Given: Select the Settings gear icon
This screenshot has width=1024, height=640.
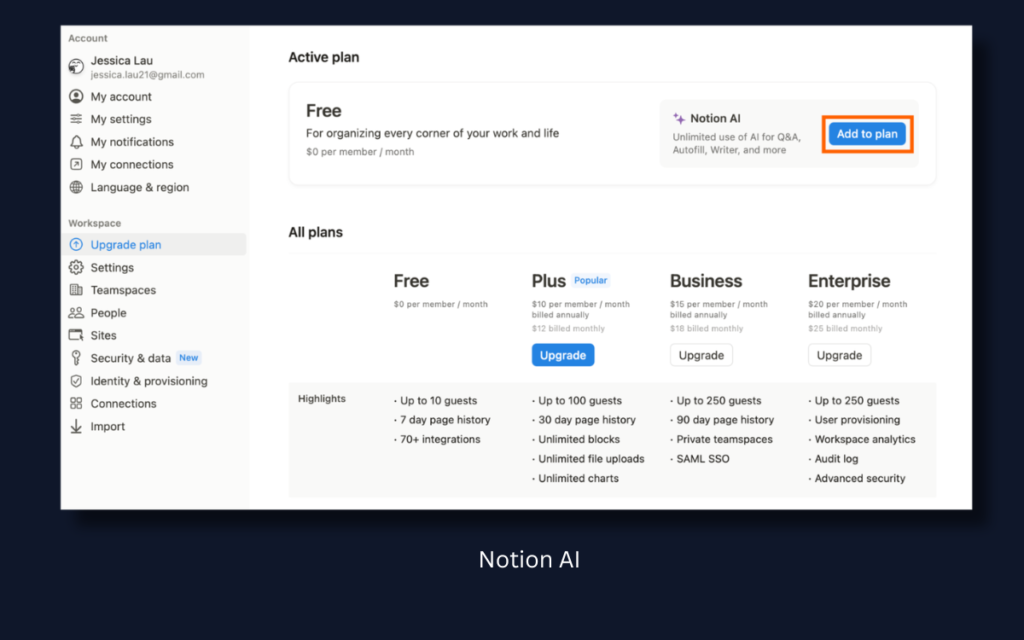Looking at the screenshot, I should point(77,267).
